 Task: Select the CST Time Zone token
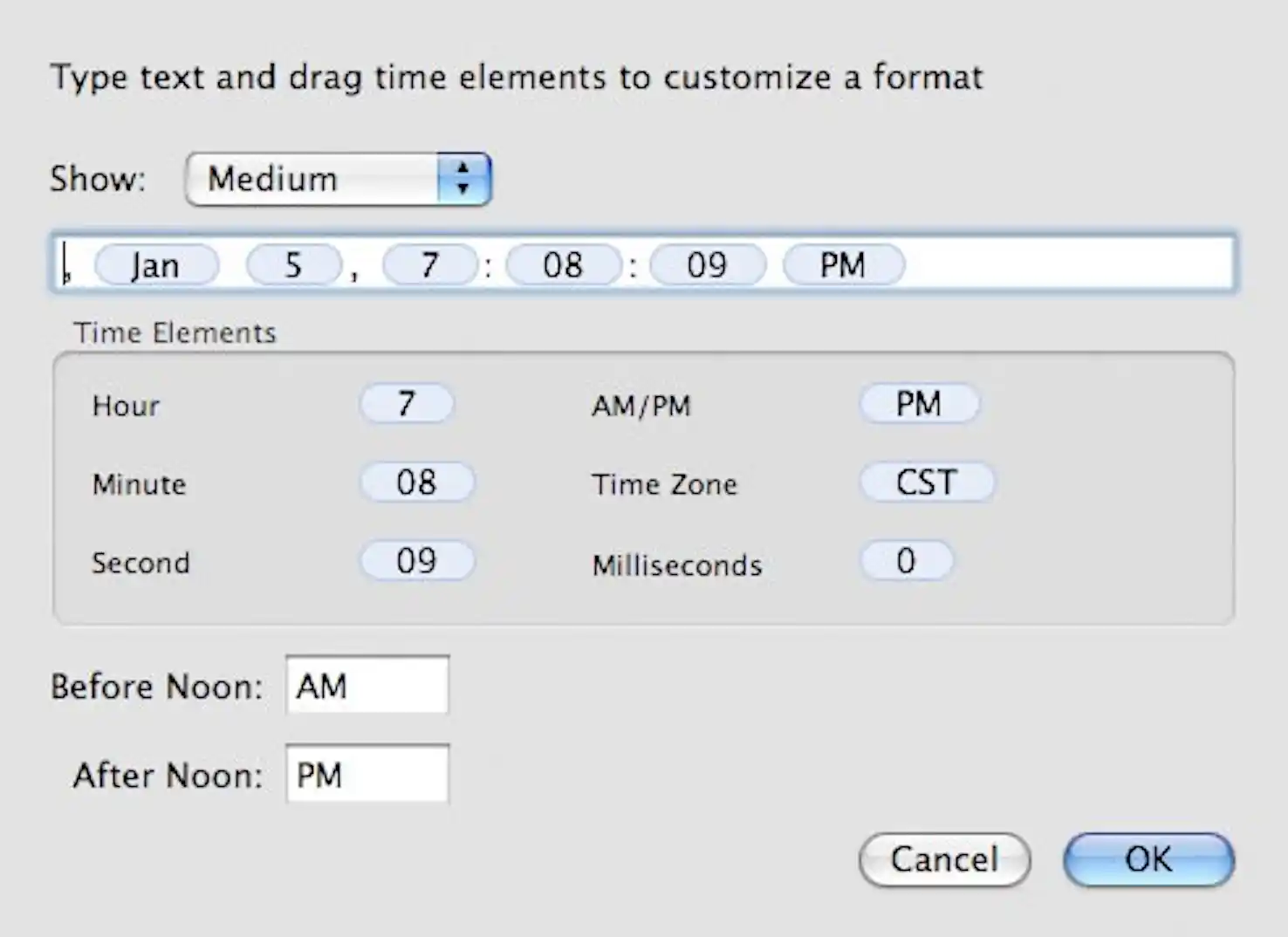tap(927, 482)
